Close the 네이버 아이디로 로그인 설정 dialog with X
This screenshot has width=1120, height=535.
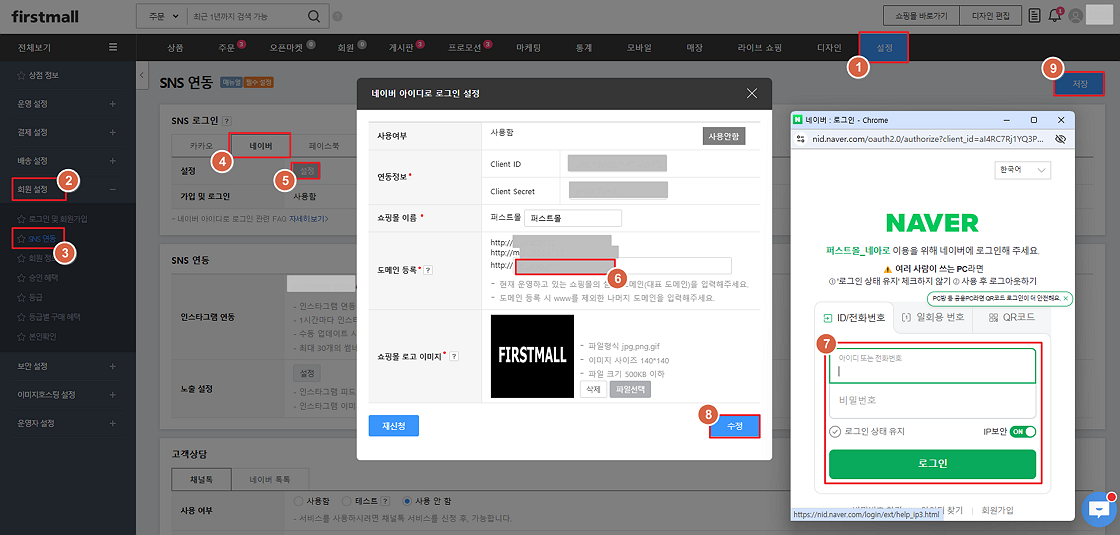click(x=751, y=93)
